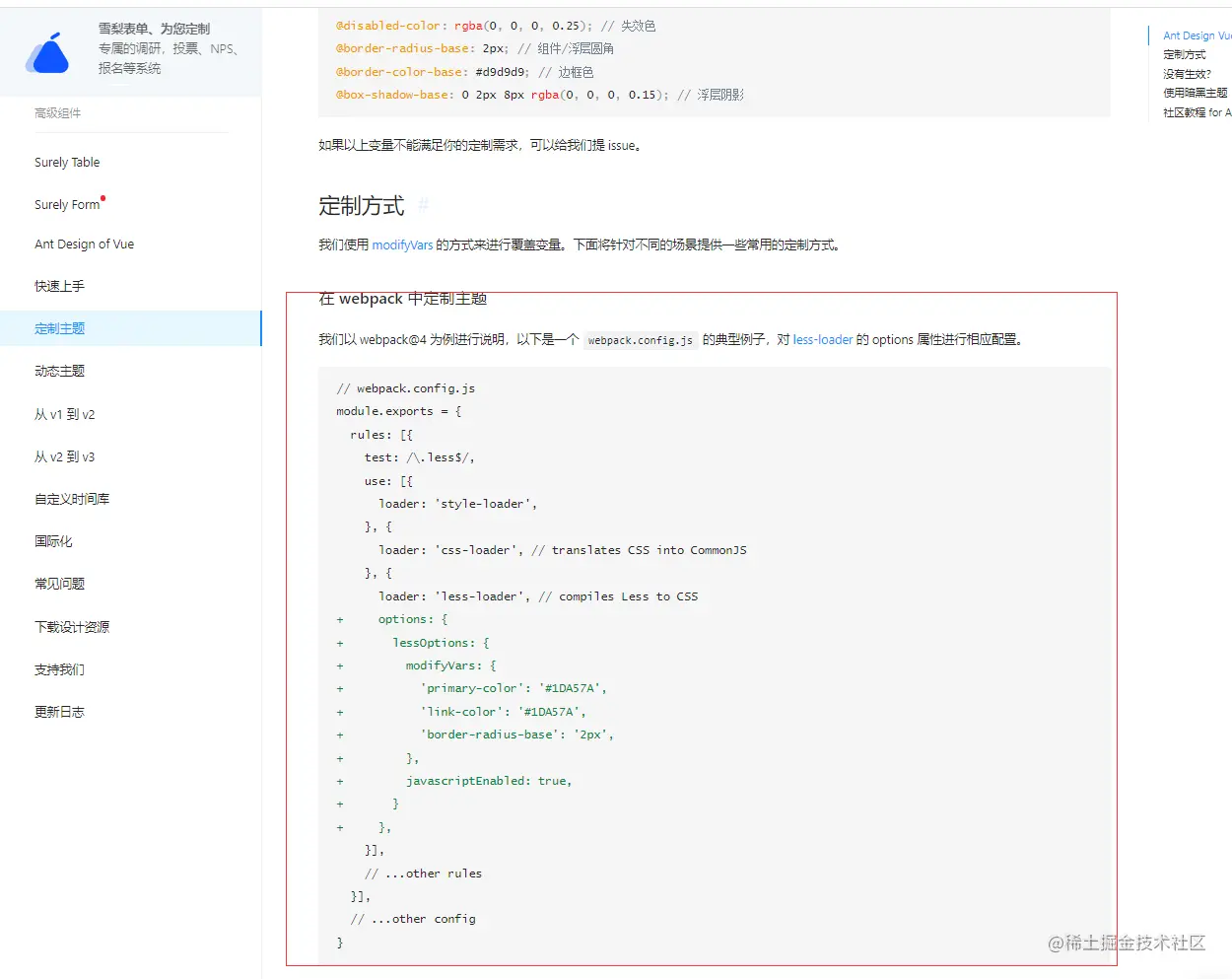Click the // ...other rules comment
Viewport: 1232px width, 979px height.
(423, 874)
